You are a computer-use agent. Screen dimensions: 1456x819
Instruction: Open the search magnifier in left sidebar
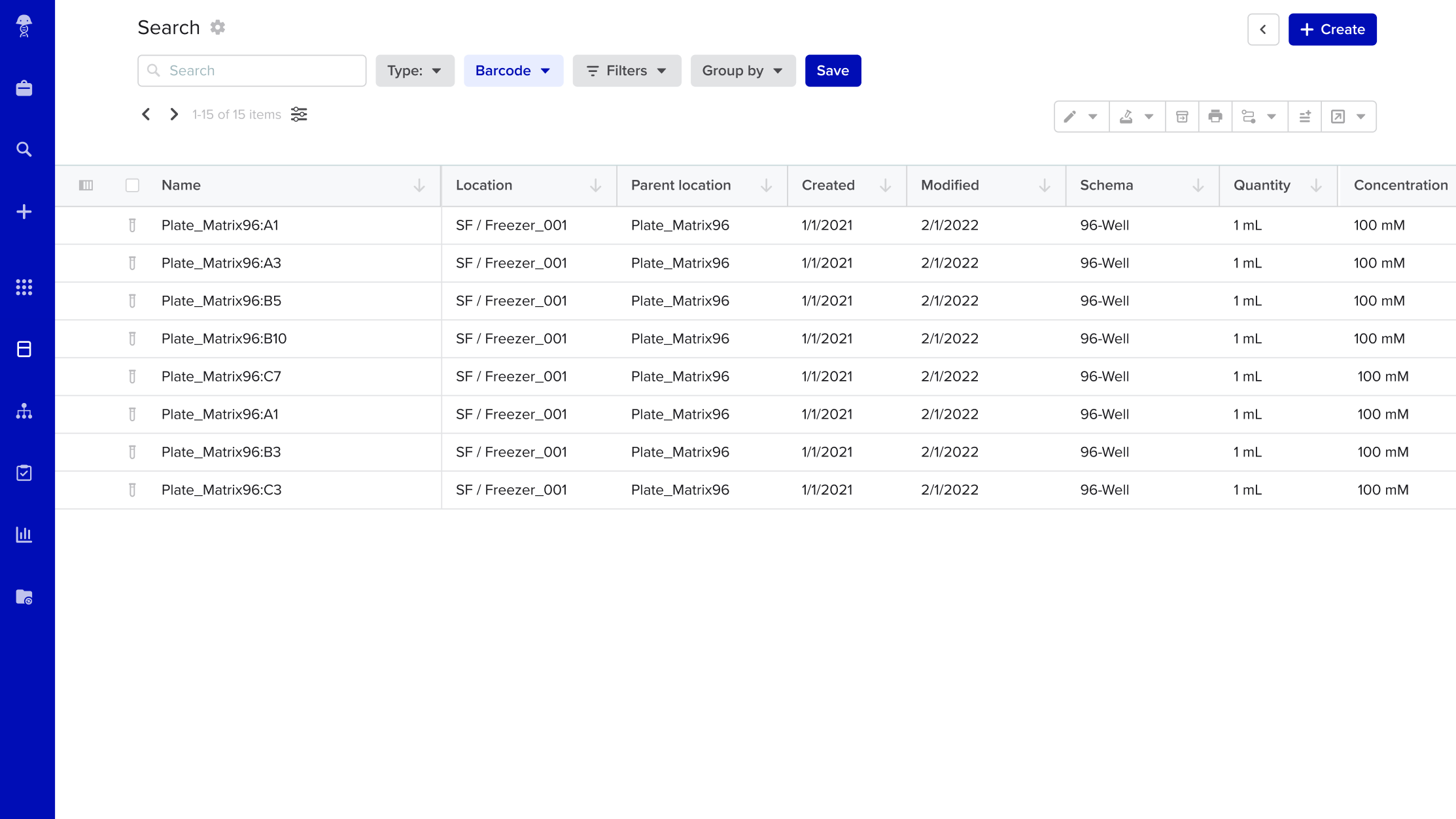pyautogui.click(x=24, y=150)
